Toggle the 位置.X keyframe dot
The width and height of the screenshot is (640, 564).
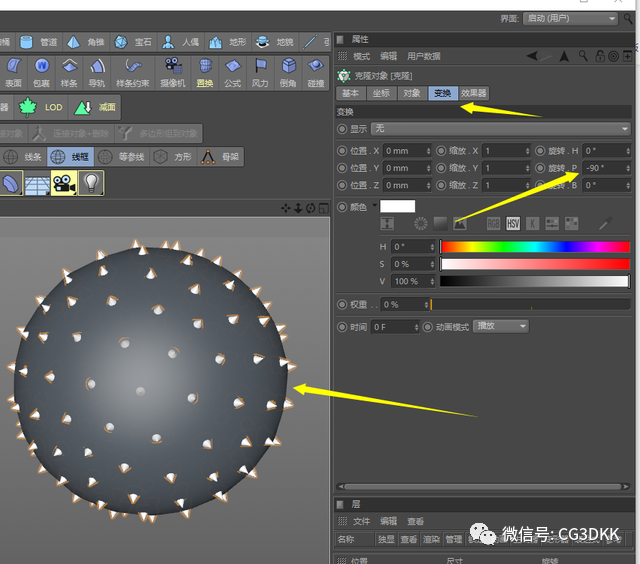coord(342,151)
